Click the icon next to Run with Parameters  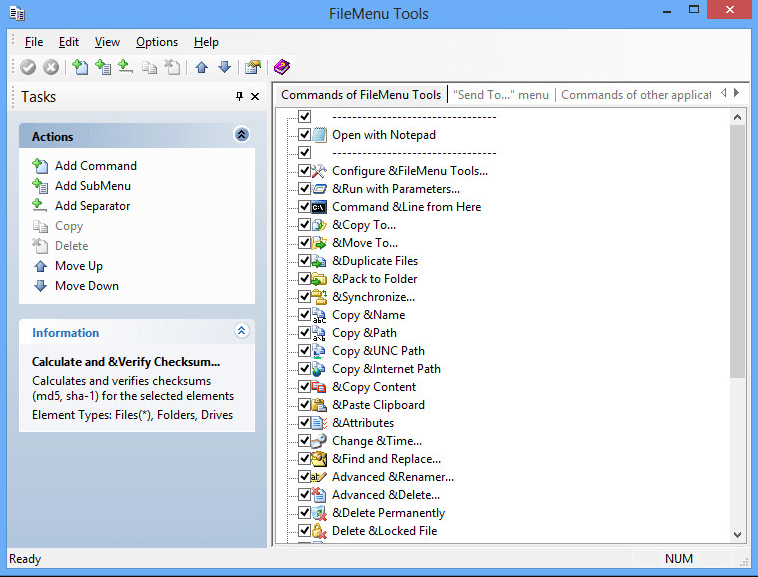click(319, 189)
